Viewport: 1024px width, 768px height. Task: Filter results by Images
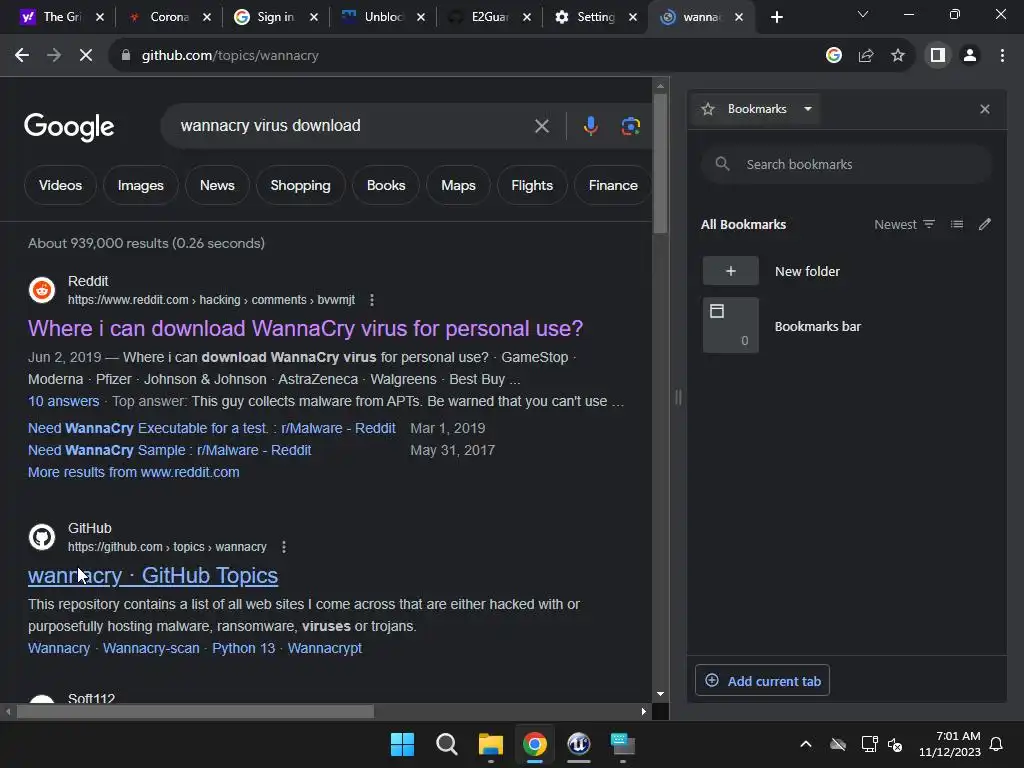(x=140, y=185)
